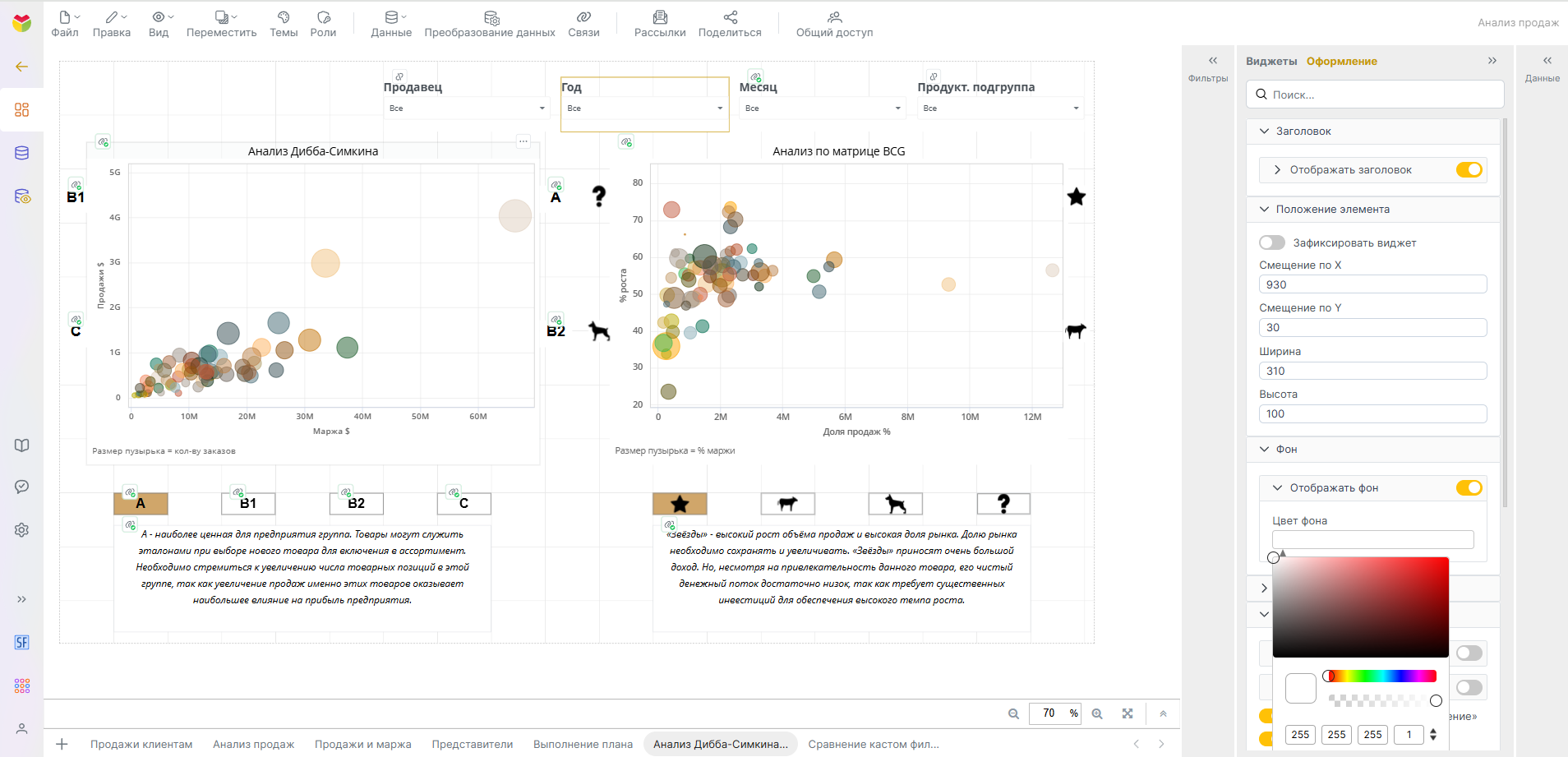
Task: Open the Общий доступ button
Action: point(834,24)
